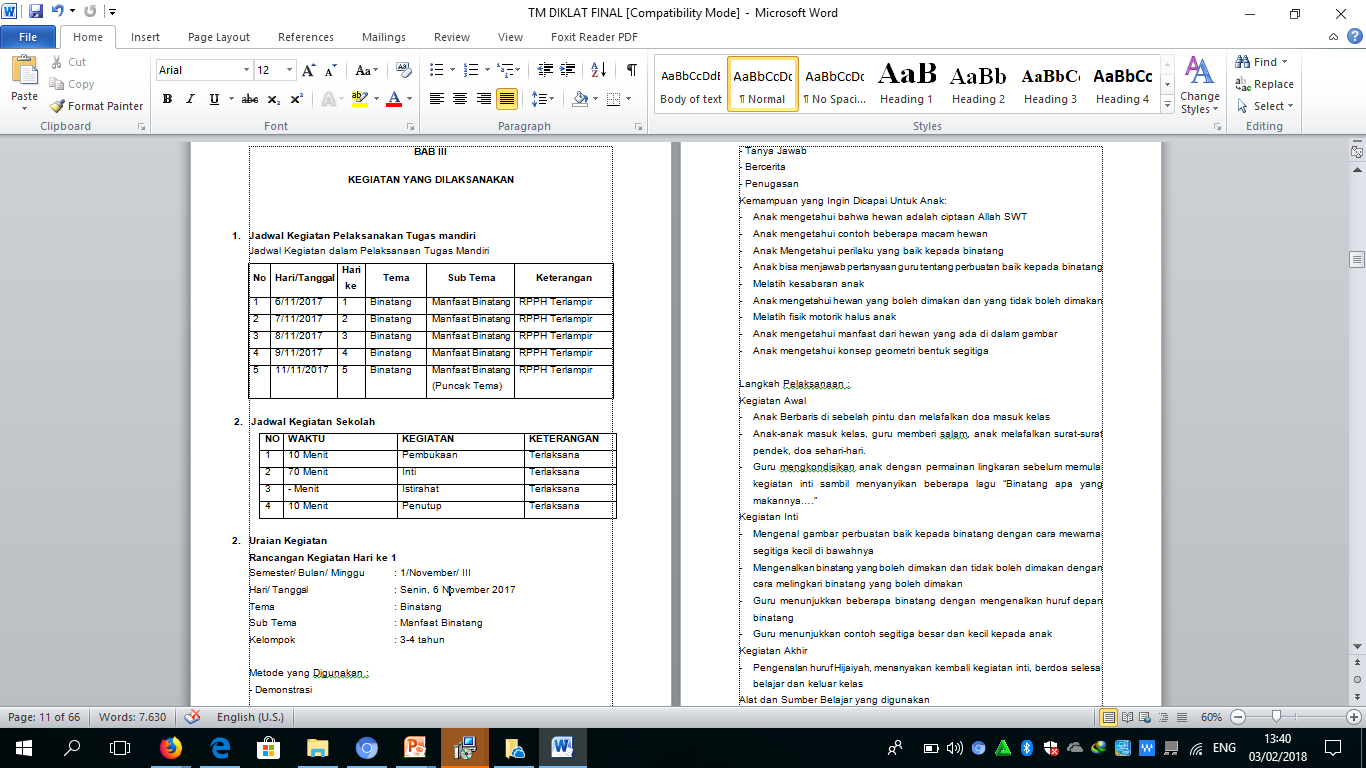This screenshot has height=768, width=1366.
Task: Click the Words: 7.630 count
Action: coord(133,717)
